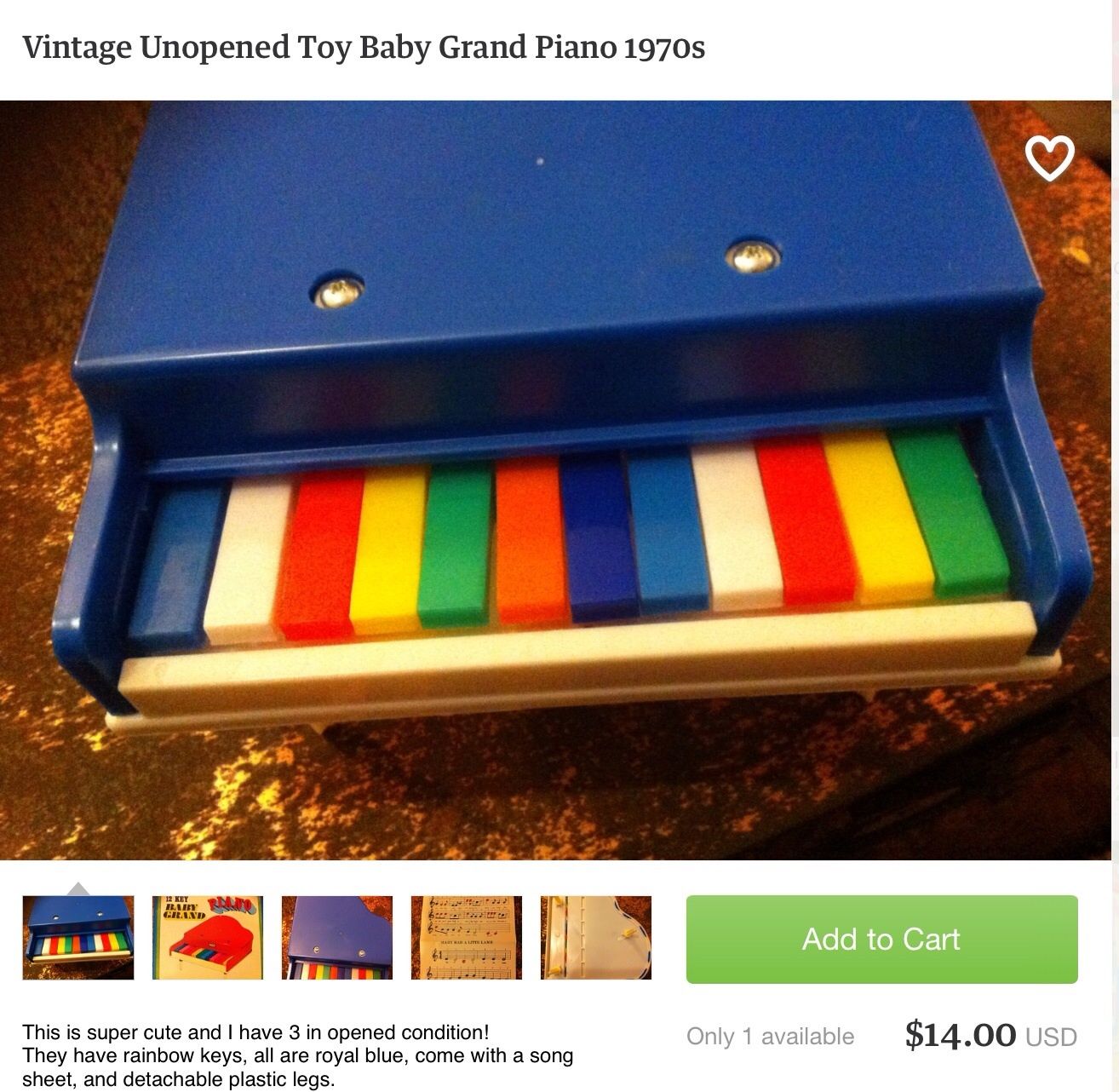
Task: Show the song sheet music thumbnail
Action: [467, 937]
